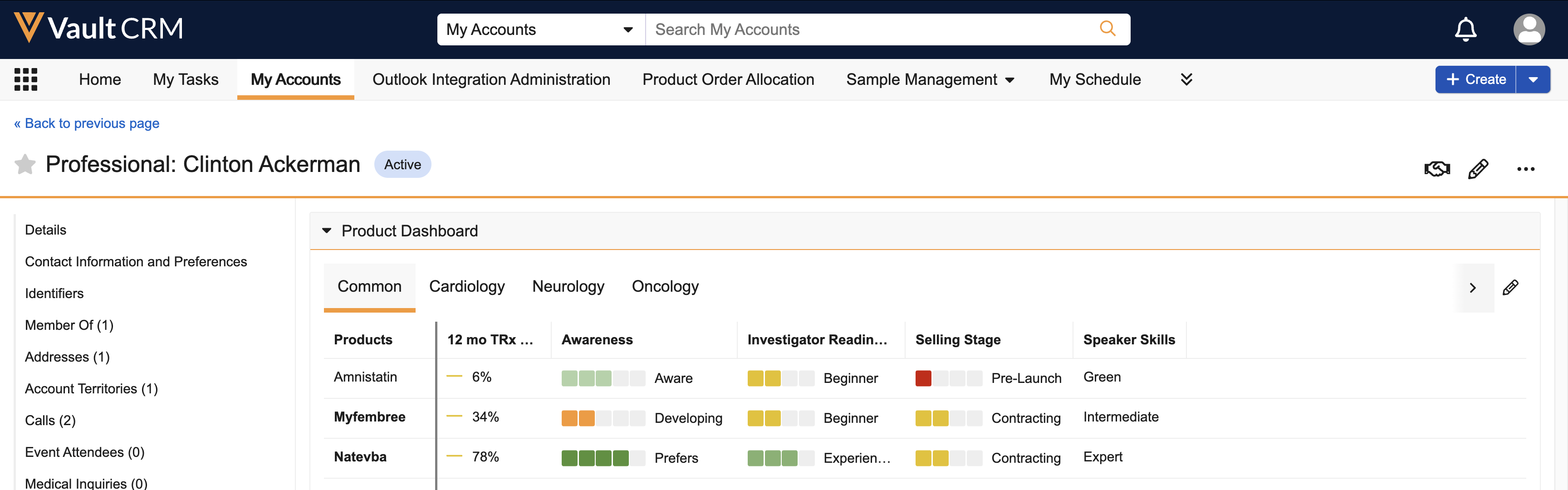Collapse the Product Dashboard section
1568x490 pixels.
tap(327, 230)
